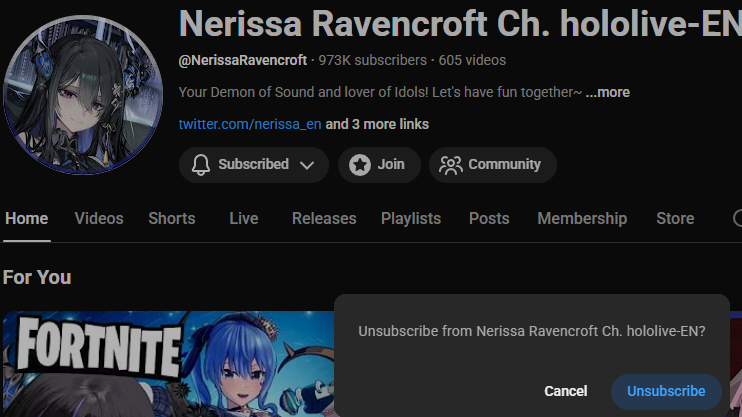Click the '973K subscribers' text
This screenshot has width=742, height=417.
pos(372,61)
